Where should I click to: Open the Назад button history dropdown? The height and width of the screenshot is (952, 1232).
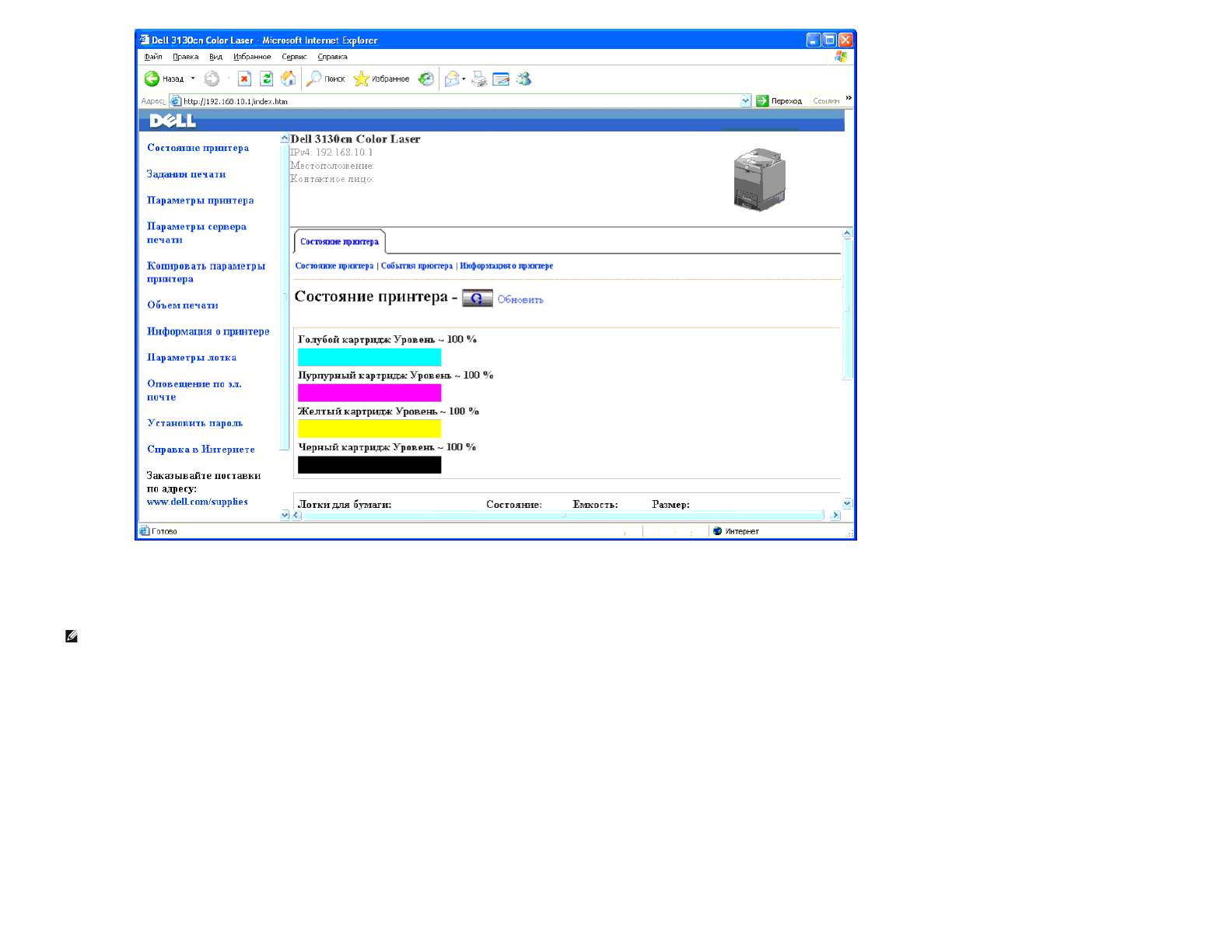coord(193,79)
